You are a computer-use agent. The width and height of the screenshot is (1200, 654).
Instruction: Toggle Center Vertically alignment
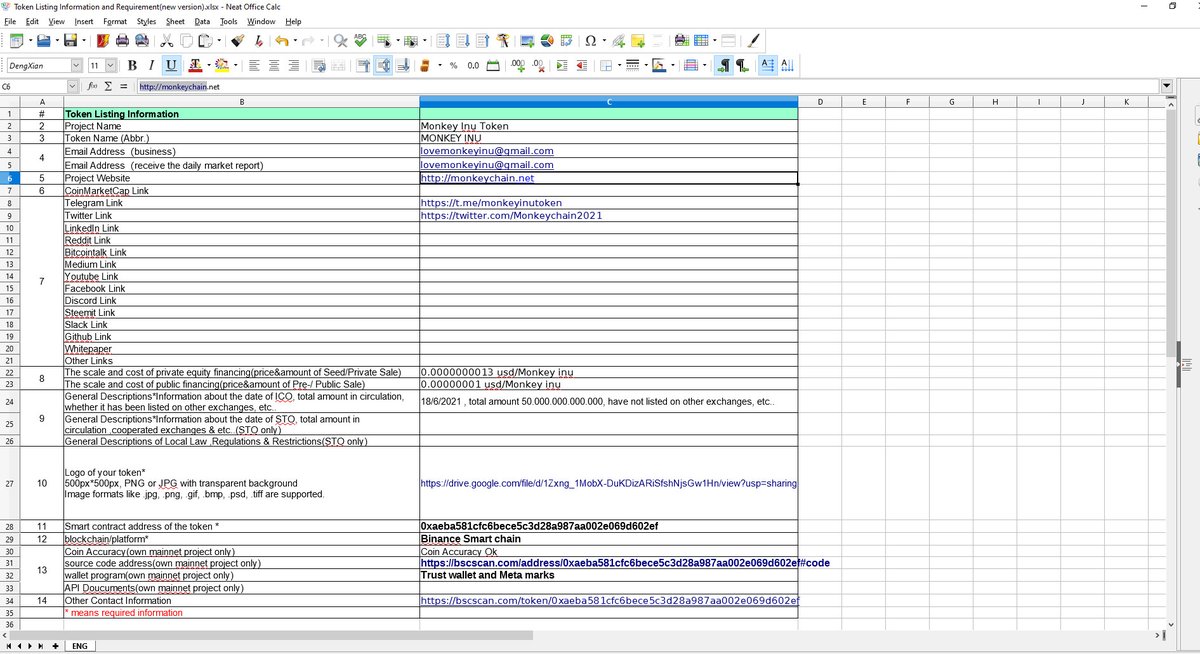coord(384,65)
